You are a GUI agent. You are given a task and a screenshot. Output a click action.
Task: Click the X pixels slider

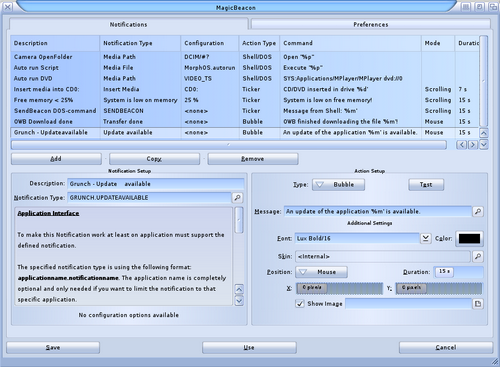pos(339,288)
